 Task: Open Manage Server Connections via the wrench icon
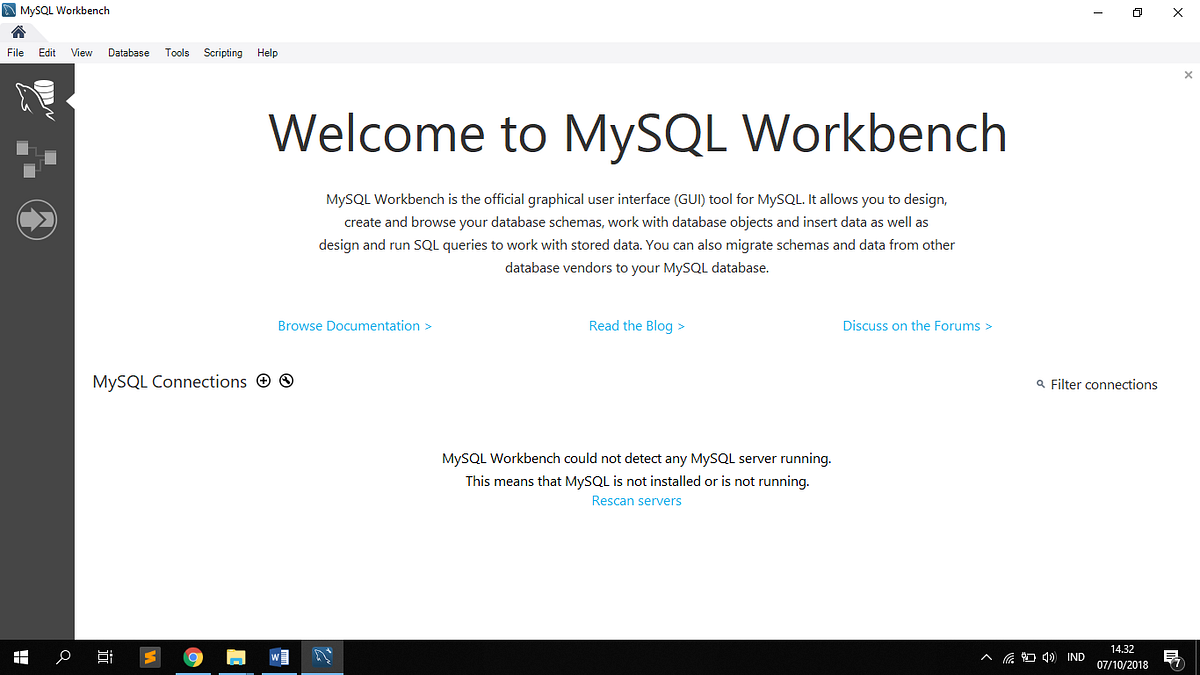[x=286, y=380]
